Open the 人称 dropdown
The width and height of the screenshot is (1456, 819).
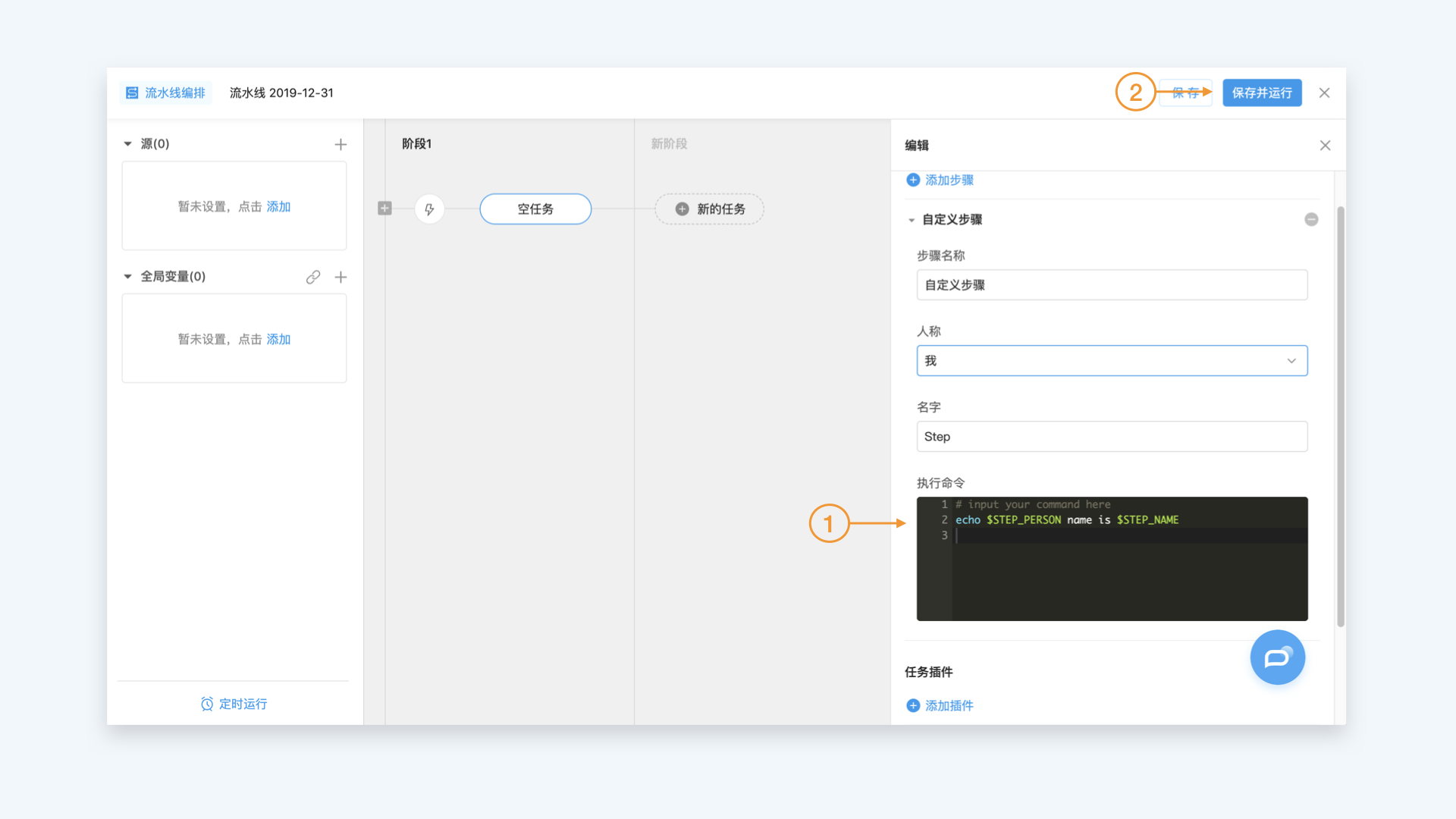1112,361
